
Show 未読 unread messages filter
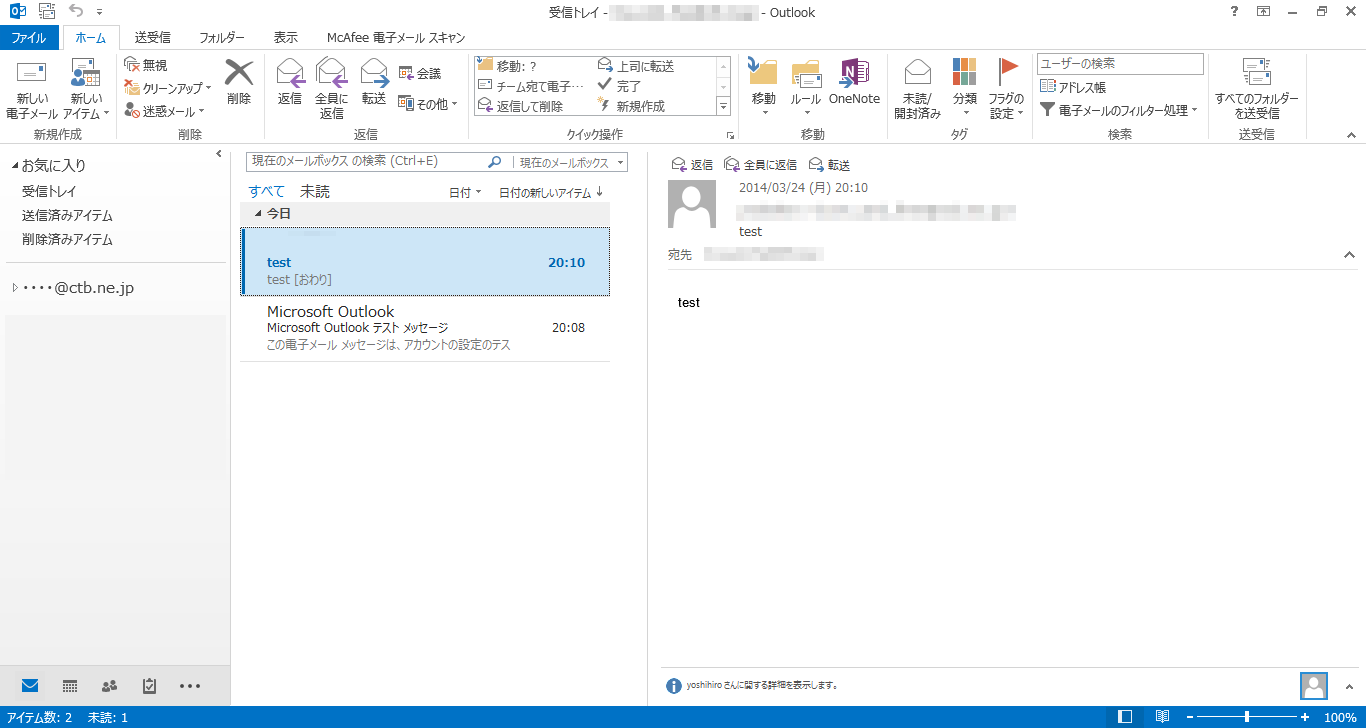[x=315, y=191]
